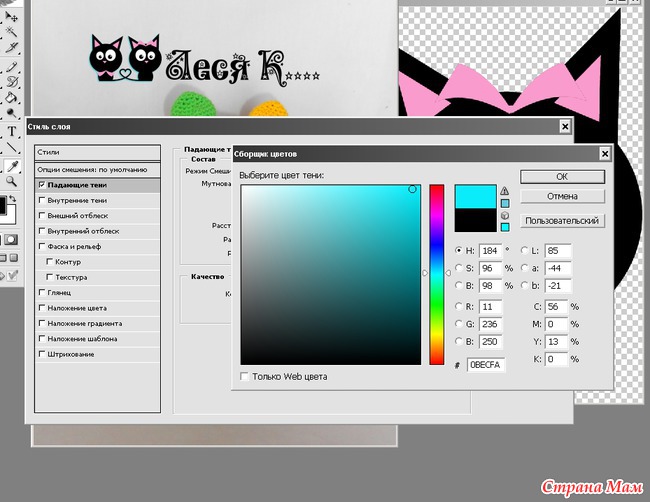650x502 pixels.
Task: Select the Eyedropper tool
Action: pos(12,166)
